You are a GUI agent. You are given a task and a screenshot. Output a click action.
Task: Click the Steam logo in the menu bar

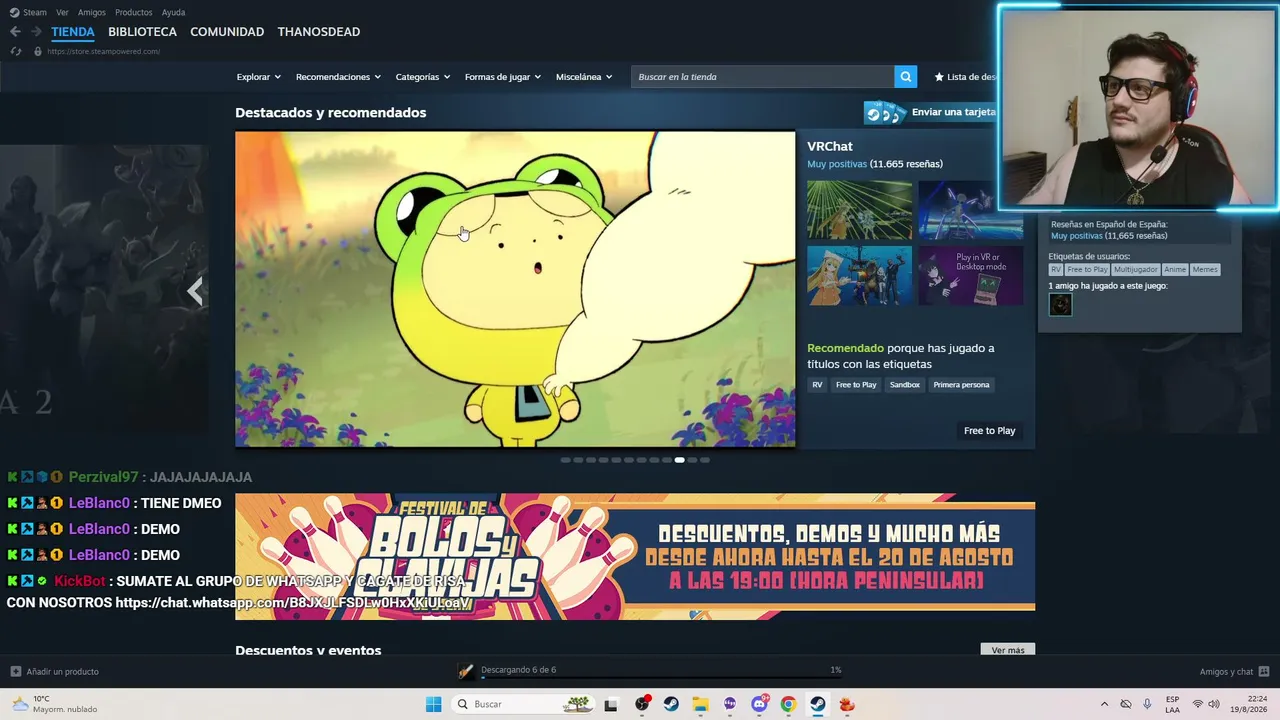(14, 12)
